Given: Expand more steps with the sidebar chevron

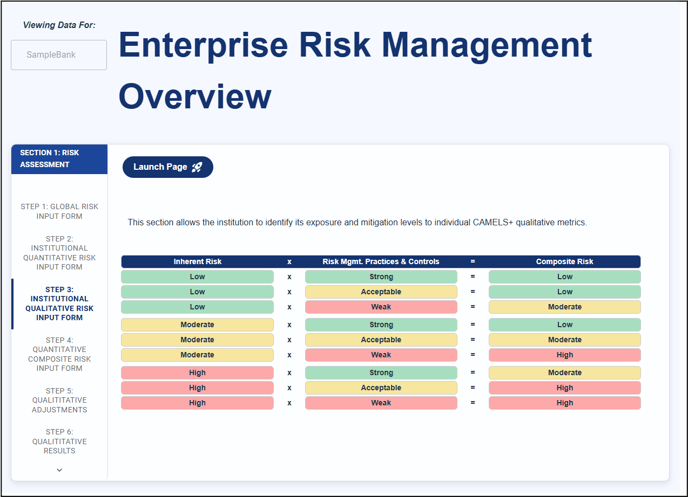Looking at the screenshot, I should pos(59,470).
